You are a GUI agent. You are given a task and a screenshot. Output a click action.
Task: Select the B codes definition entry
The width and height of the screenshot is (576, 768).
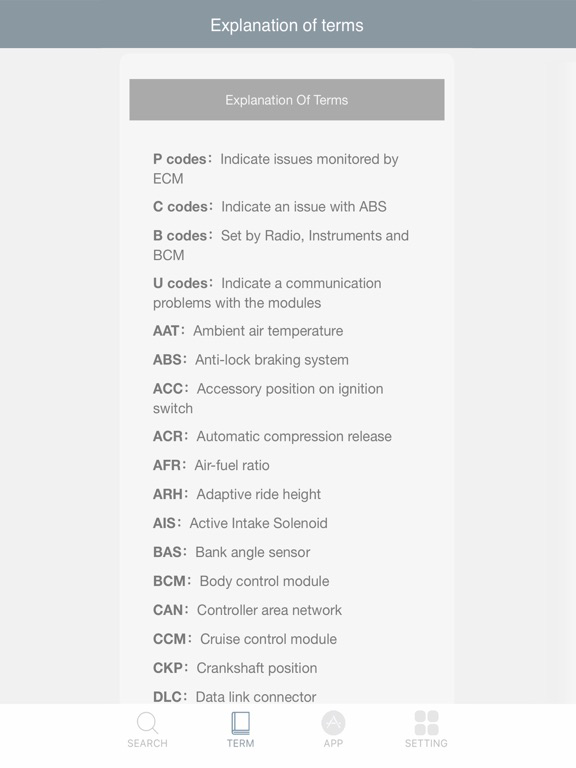(281, 245)
